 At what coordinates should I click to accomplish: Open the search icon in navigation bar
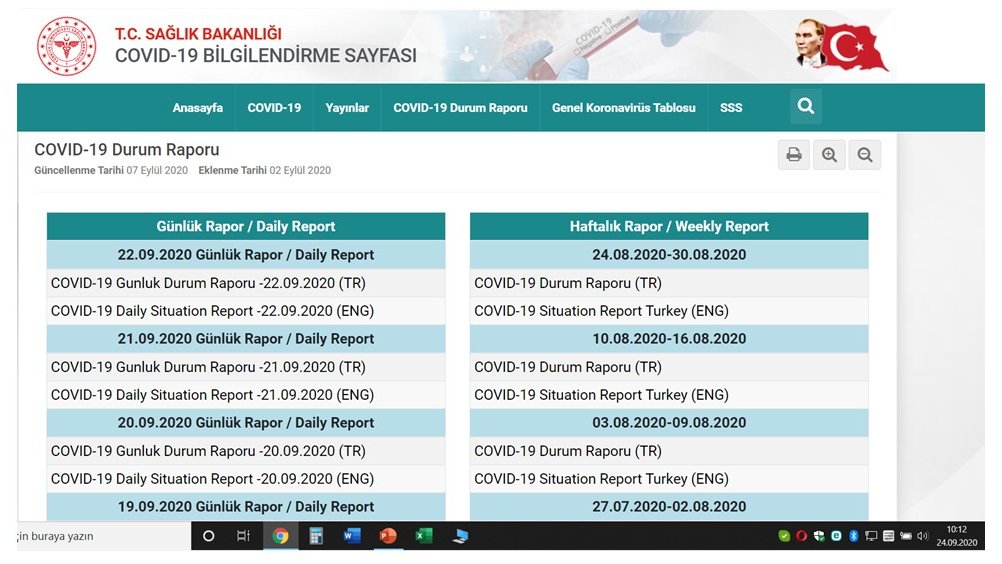pos(806,107)
